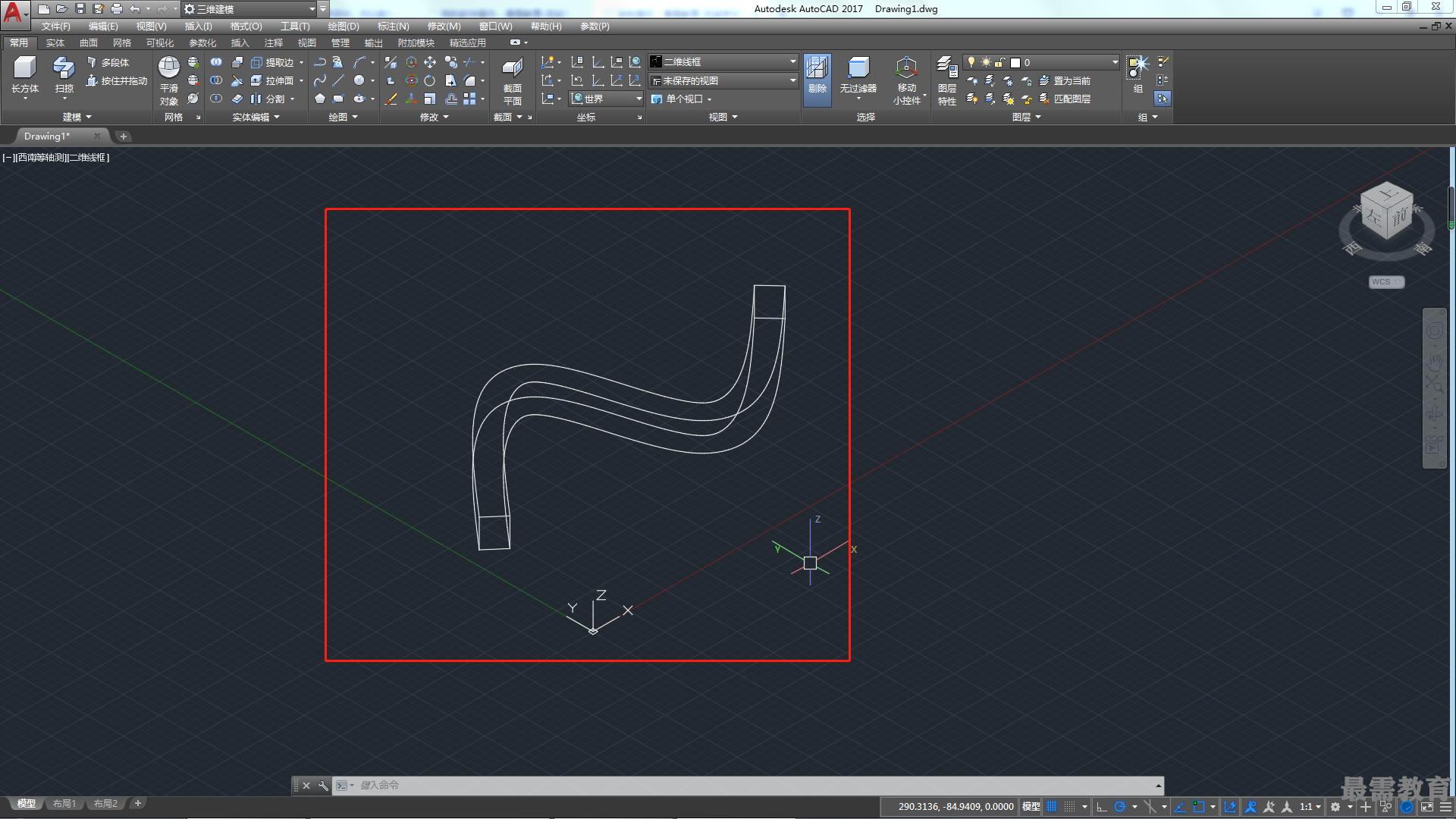This screenshot has height=819, width=1456.
Task: Open the 修改(M) menu
Action: point(444,27)
